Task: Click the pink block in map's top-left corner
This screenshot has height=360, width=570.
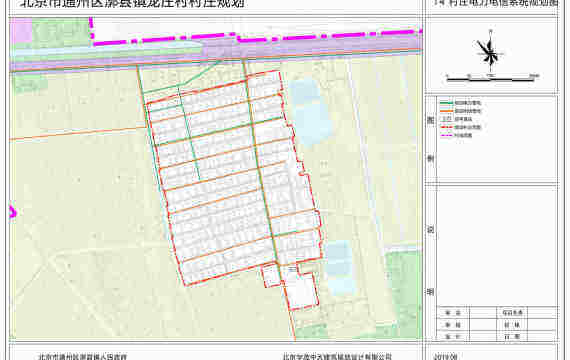Action: coord(21,32)
